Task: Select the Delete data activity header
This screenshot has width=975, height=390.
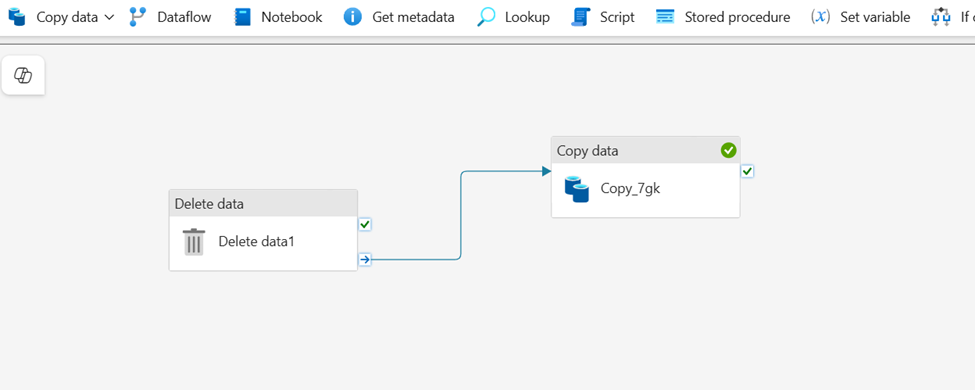Action: [264, 203]
